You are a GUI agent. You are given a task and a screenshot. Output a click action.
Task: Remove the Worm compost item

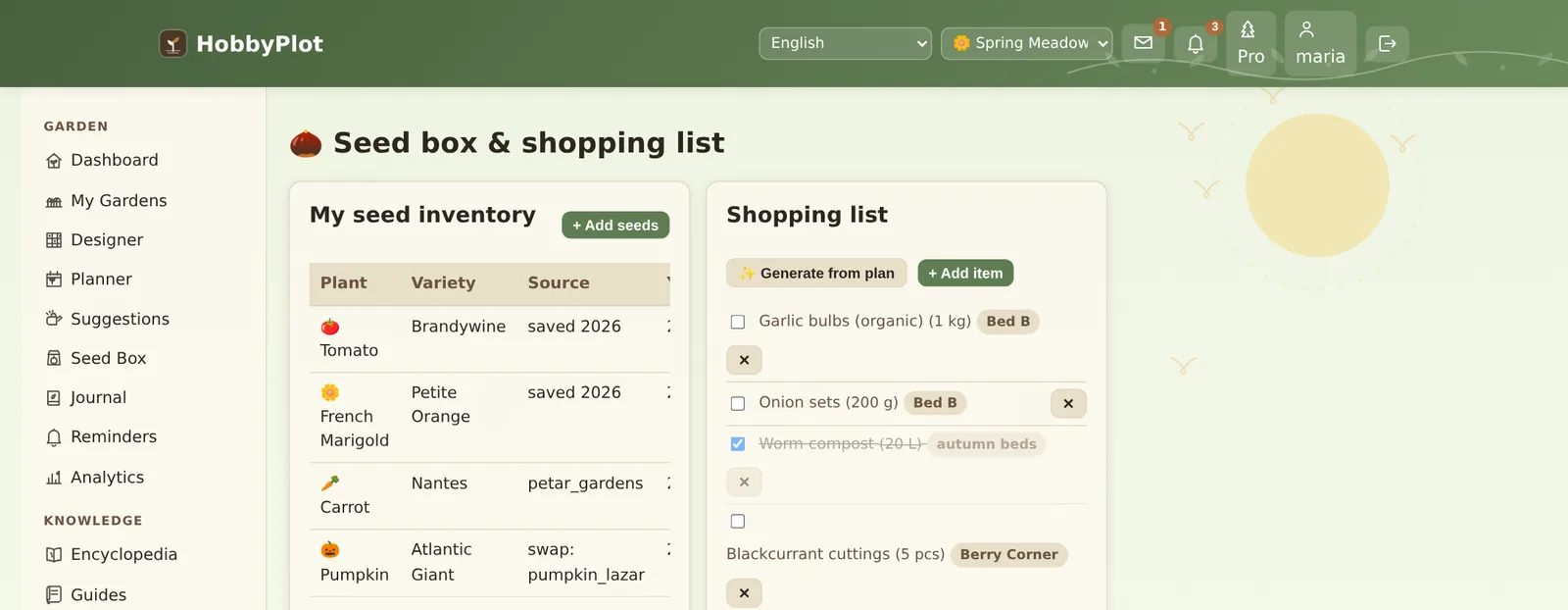pos(744,482)
